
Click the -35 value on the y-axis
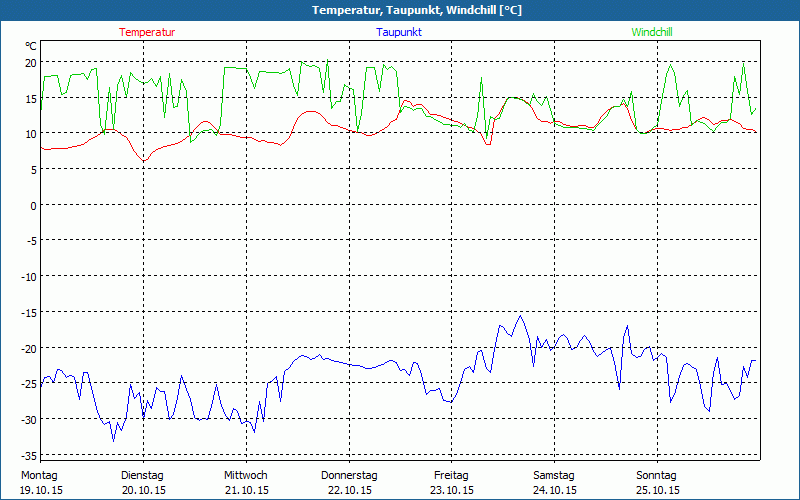pos(29,455)
